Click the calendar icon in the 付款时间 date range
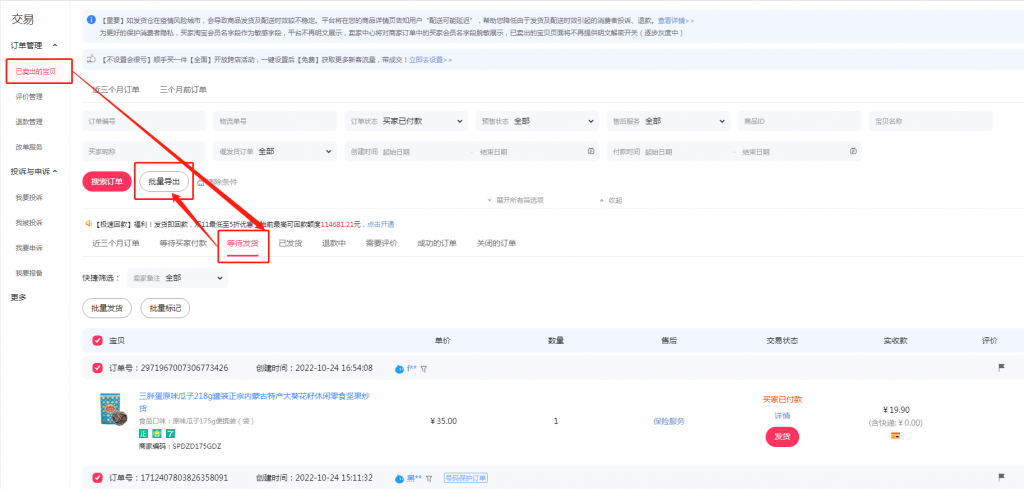Viewport: 1024px width, 489px height. [x=853, y=151]
